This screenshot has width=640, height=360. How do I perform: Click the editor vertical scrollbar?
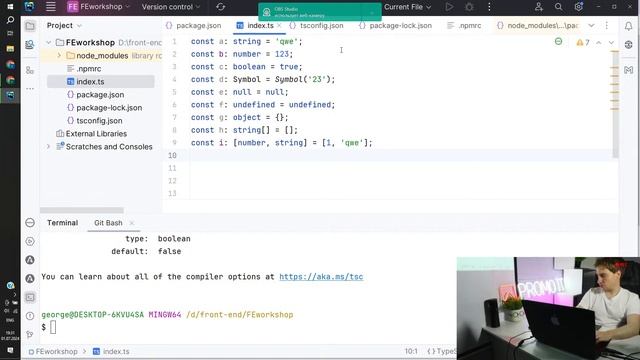point(615,104)
